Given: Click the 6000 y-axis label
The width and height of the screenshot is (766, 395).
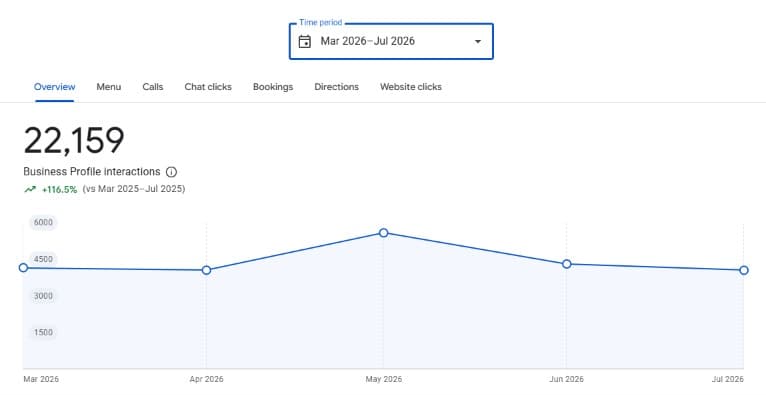Looking at the screenshot, I should click(x=43, y=223).
